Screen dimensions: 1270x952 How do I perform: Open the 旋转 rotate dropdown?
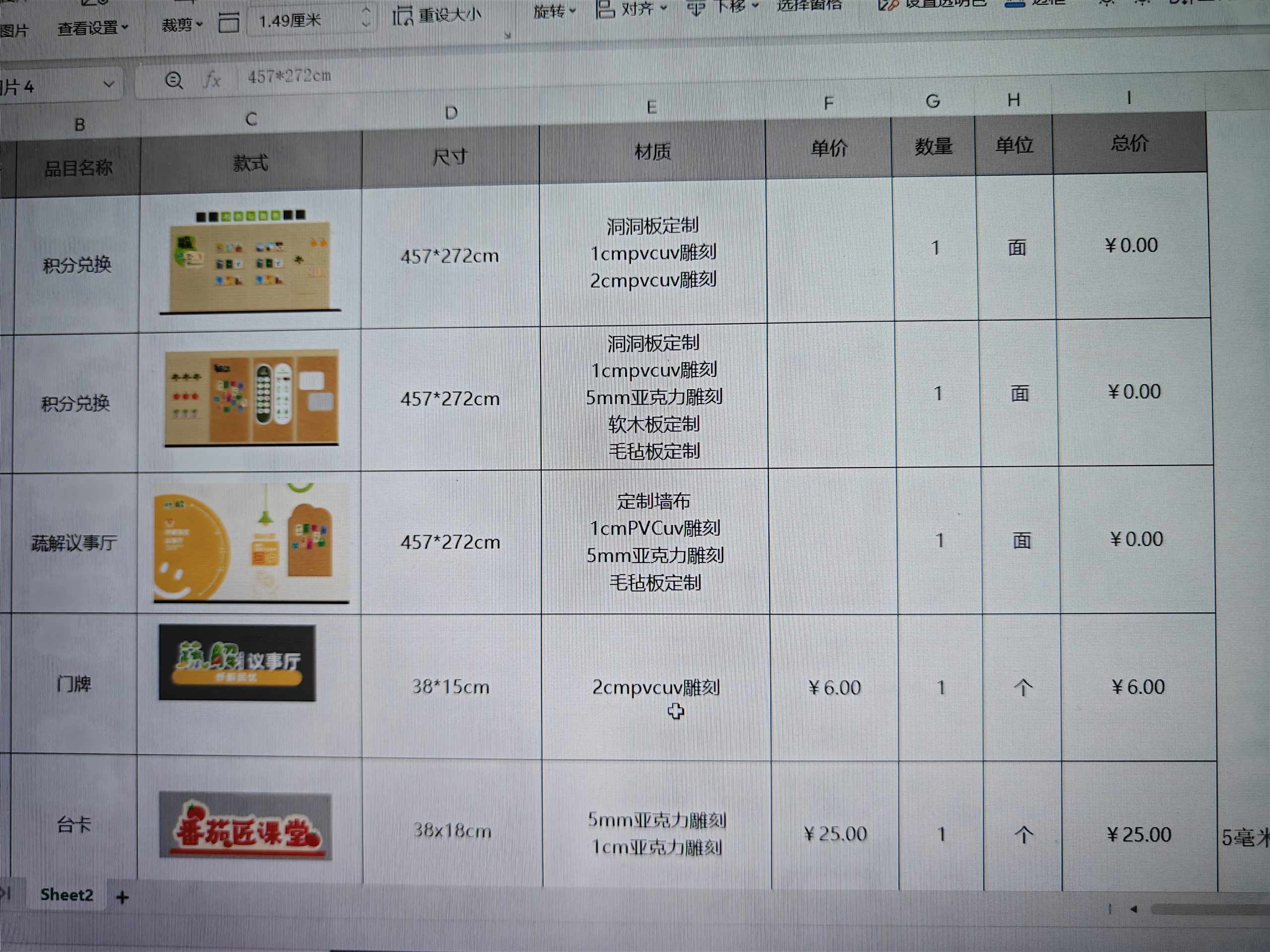554,11
